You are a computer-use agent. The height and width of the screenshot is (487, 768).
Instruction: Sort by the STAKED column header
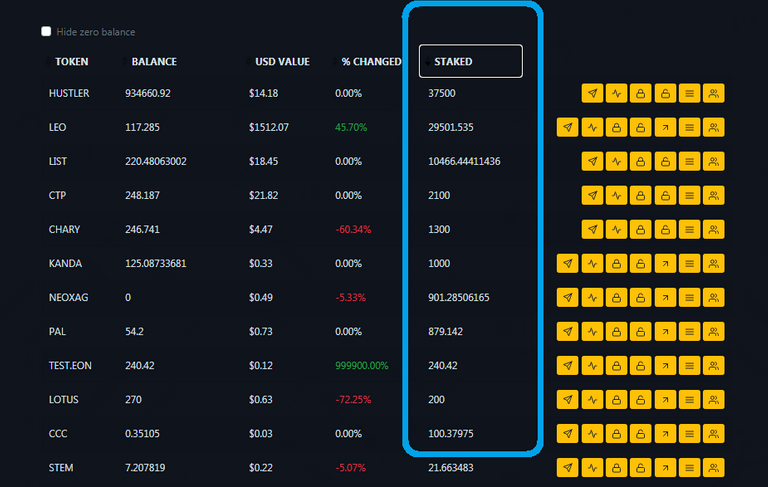coord(471,61)
